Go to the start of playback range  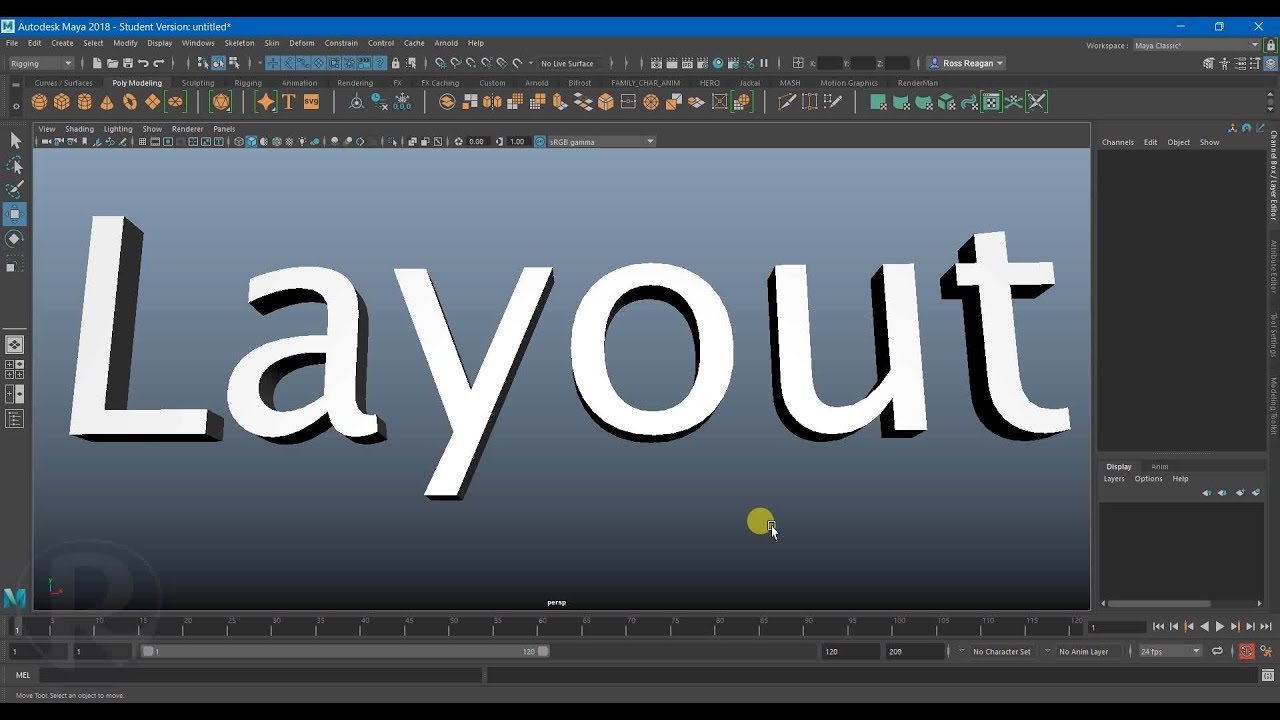1158,626
